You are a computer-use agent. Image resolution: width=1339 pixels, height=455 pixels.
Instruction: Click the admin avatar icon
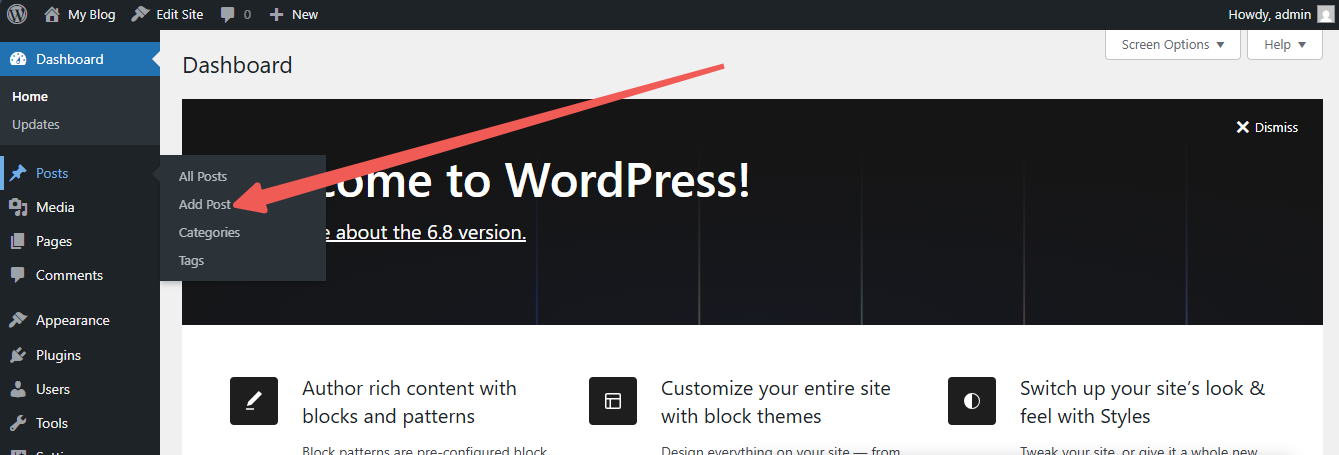(x=1325, y=15)
